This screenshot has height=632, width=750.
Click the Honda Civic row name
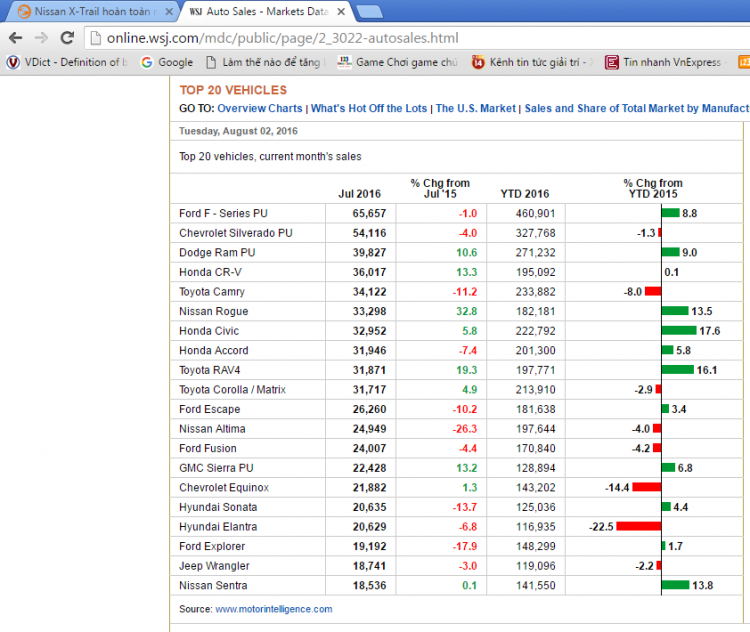pos(209,331)
